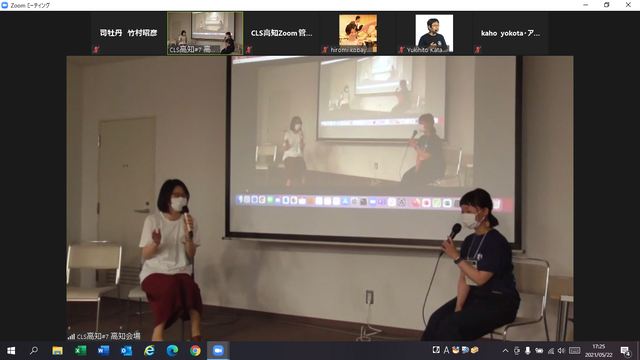
Task: Toggle IME input mode 'A' indicator
Action: click(446, 350)
